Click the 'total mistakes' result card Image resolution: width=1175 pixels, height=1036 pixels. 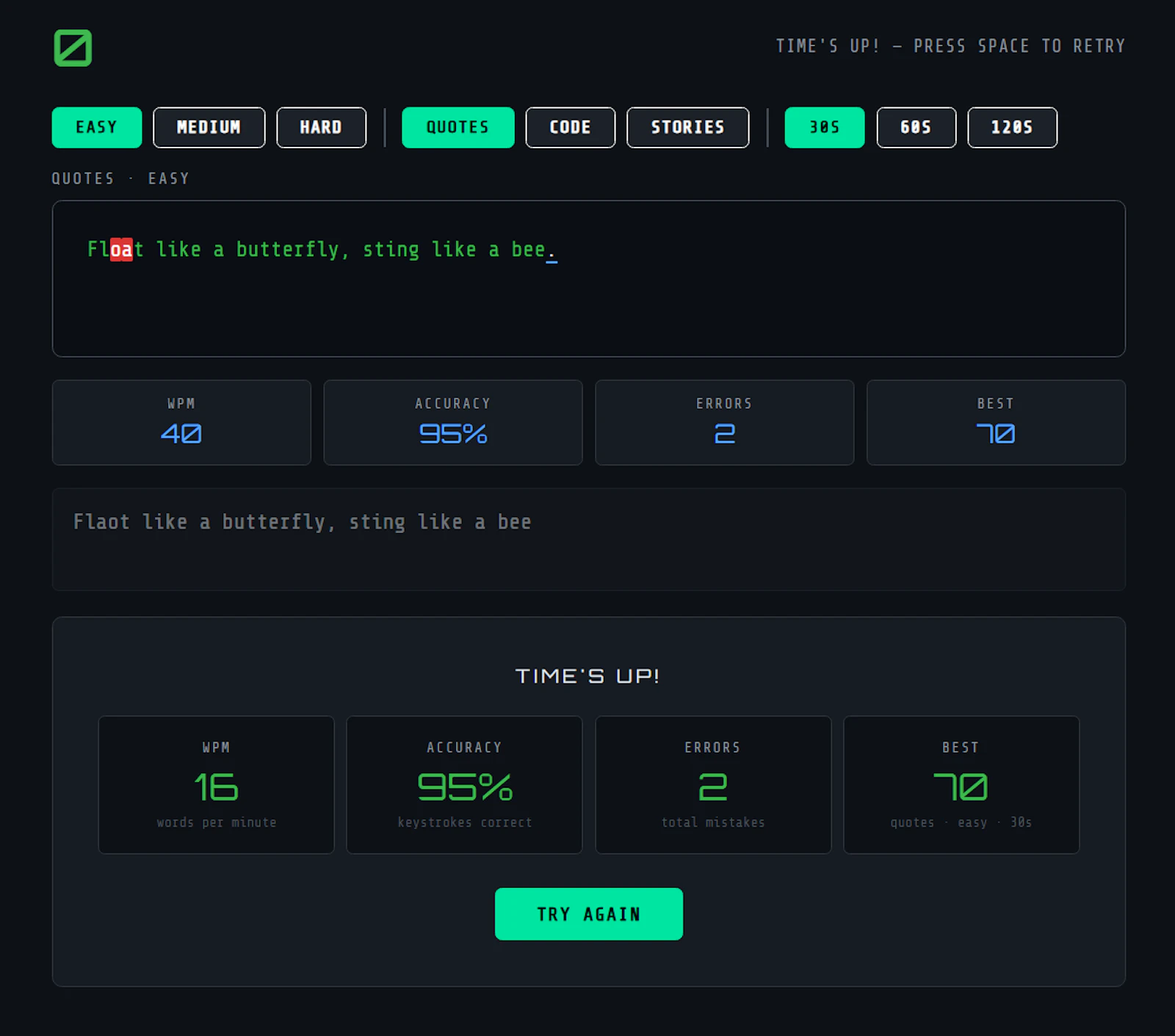click(x=713, y=785)
